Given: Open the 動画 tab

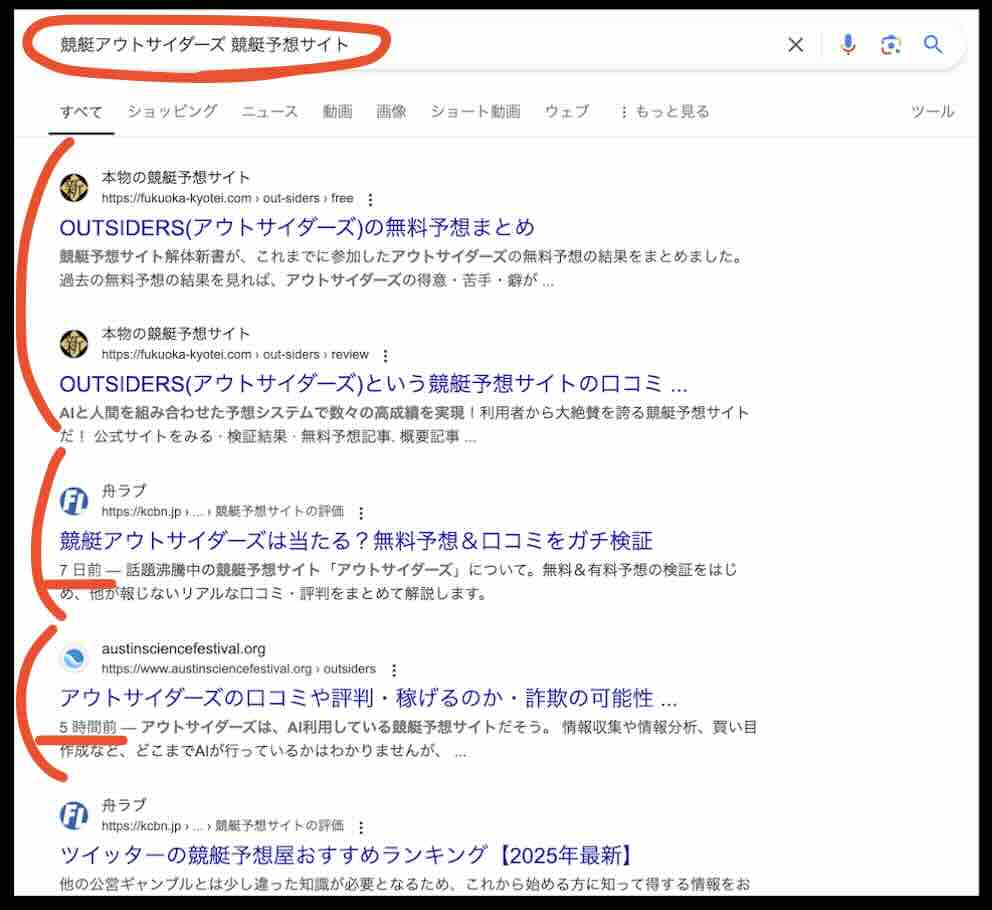Looking at the screenshot, I should click(x=337, y=111).
